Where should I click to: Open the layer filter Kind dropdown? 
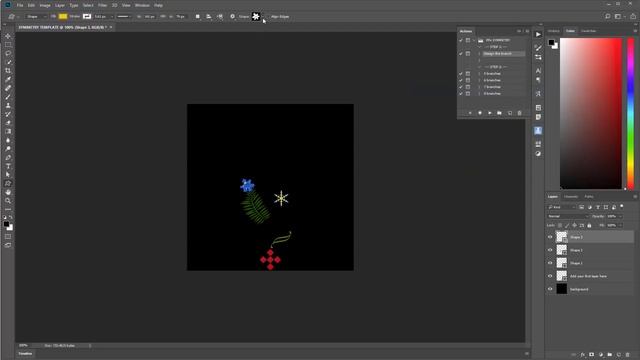[x=562, y=207]
